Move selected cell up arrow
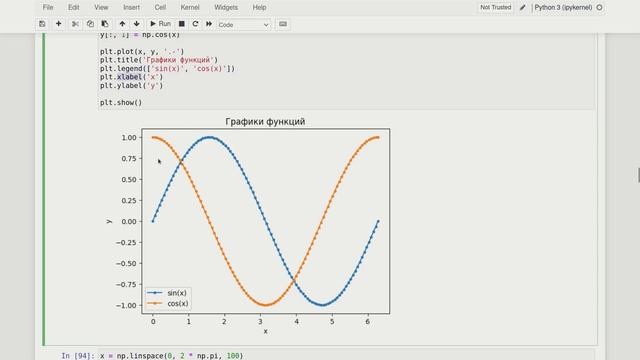Image resolution: width=640 pixels, height=360 pixels. [x=122, y=24]
